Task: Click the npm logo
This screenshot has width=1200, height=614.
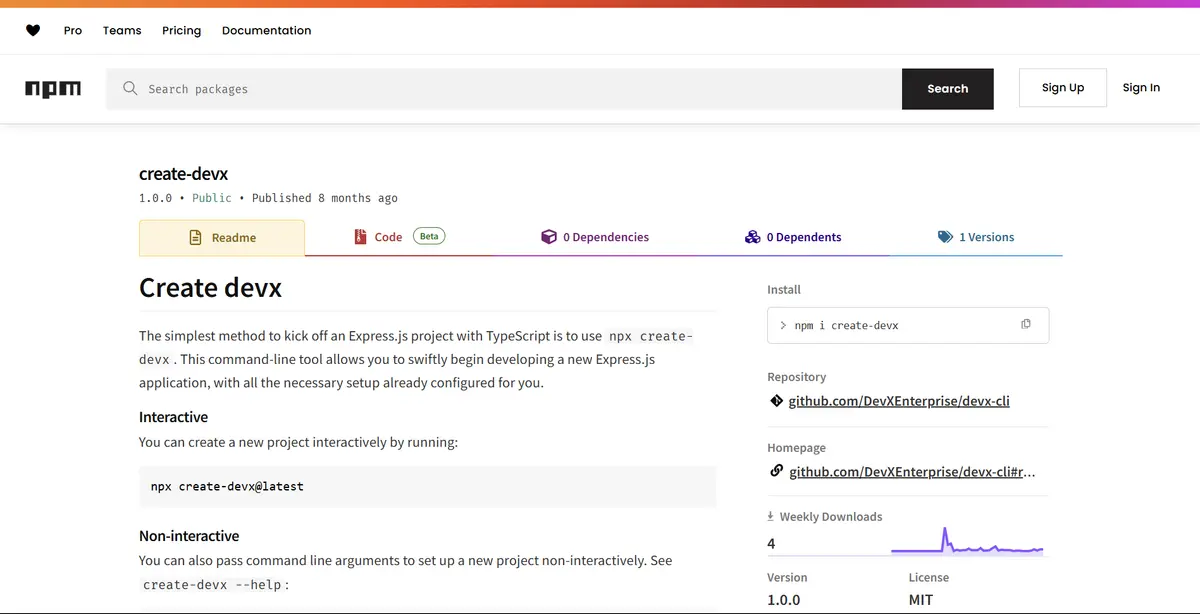Action: coord(53,89)
